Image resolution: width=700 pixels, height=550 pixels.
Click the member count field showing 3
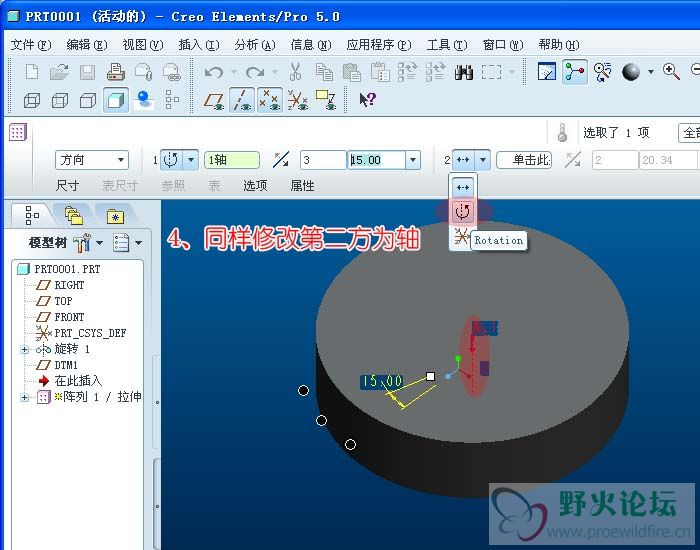pyautogui.click(x=323, y=160)
